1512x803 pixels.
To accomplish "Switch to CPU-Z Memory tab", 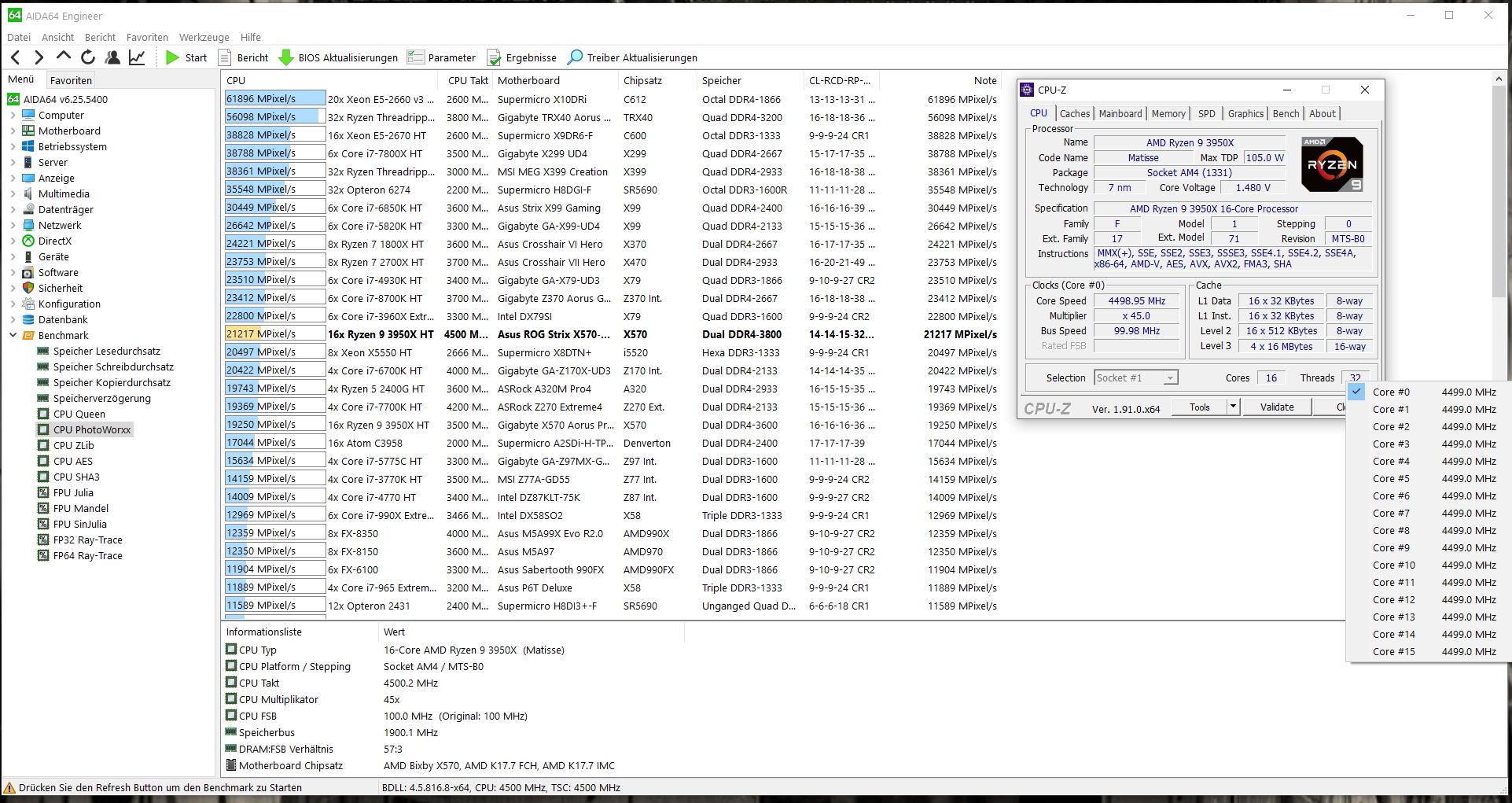I will 1168,113.
